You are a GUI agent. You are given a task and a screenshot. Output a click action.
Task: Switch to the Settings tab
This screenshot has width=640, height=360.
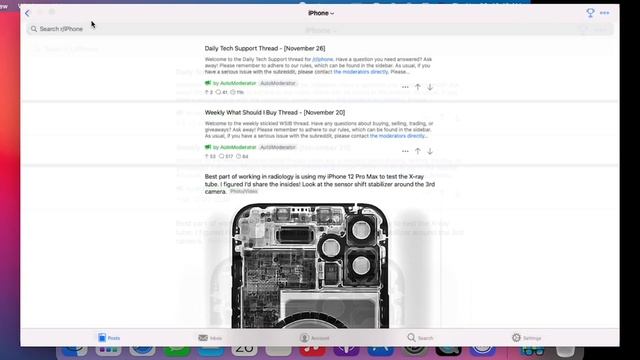pyautogui.click(x=527, y=338)
